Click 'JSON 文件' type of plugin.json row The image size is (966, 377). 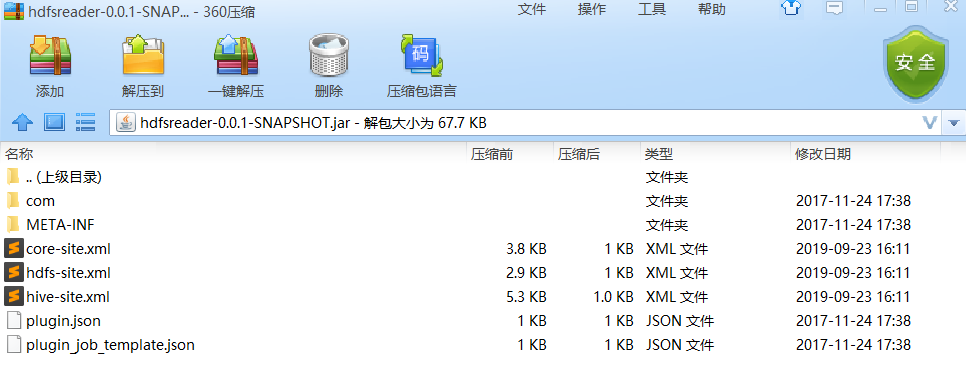tap(680, 321)
